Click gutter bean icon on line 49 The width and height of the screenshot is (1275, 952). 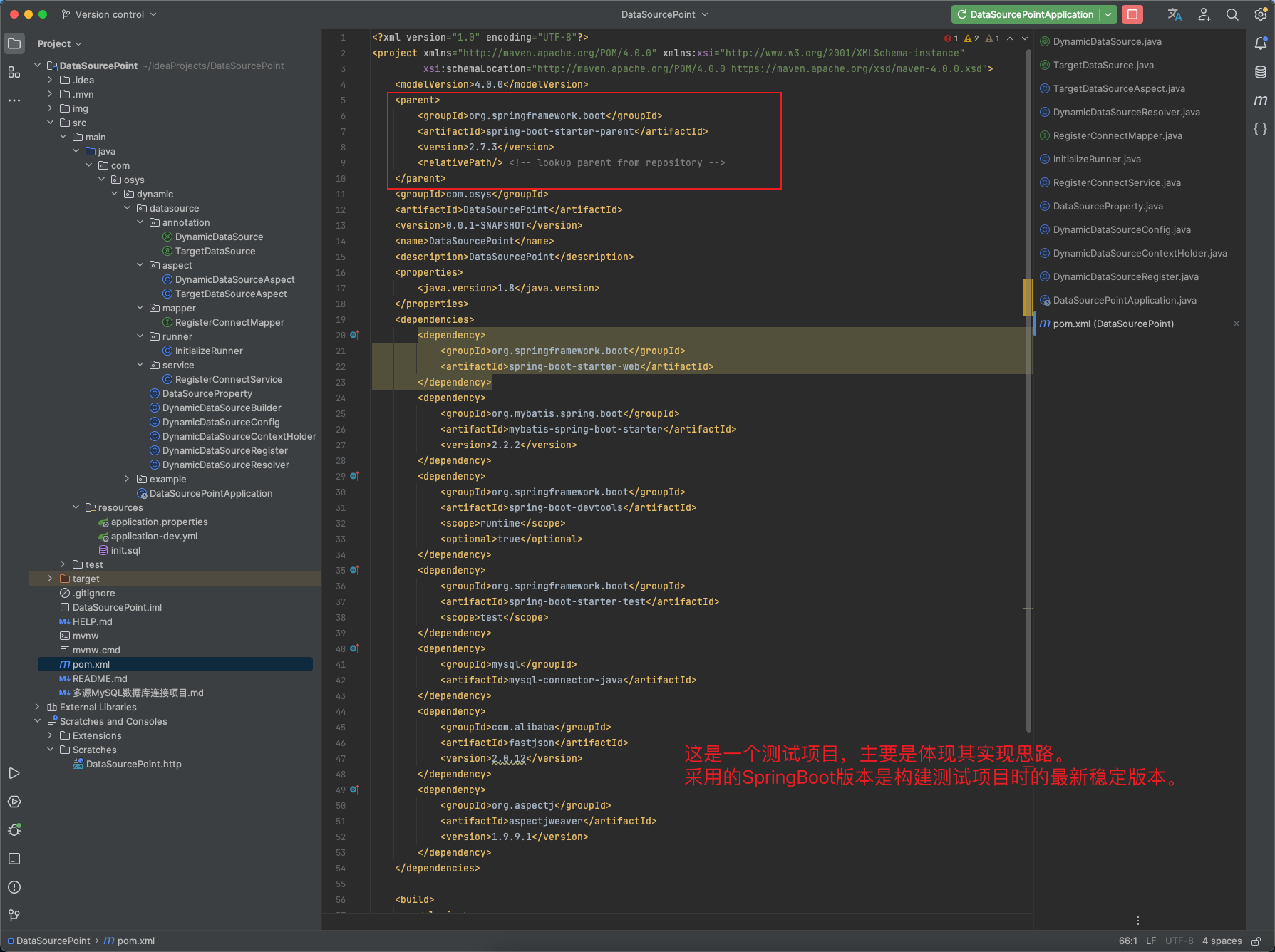[354, 790]
